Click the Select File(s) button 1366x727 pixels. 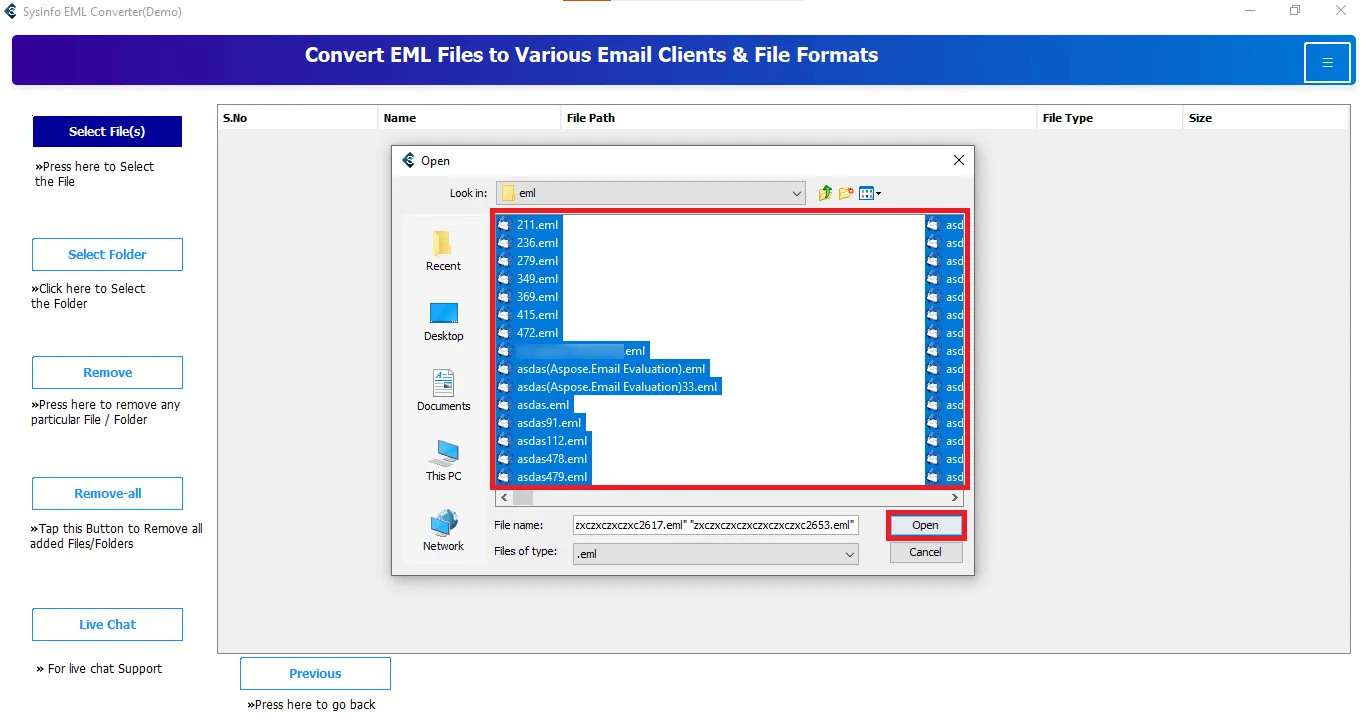(107, 131)
